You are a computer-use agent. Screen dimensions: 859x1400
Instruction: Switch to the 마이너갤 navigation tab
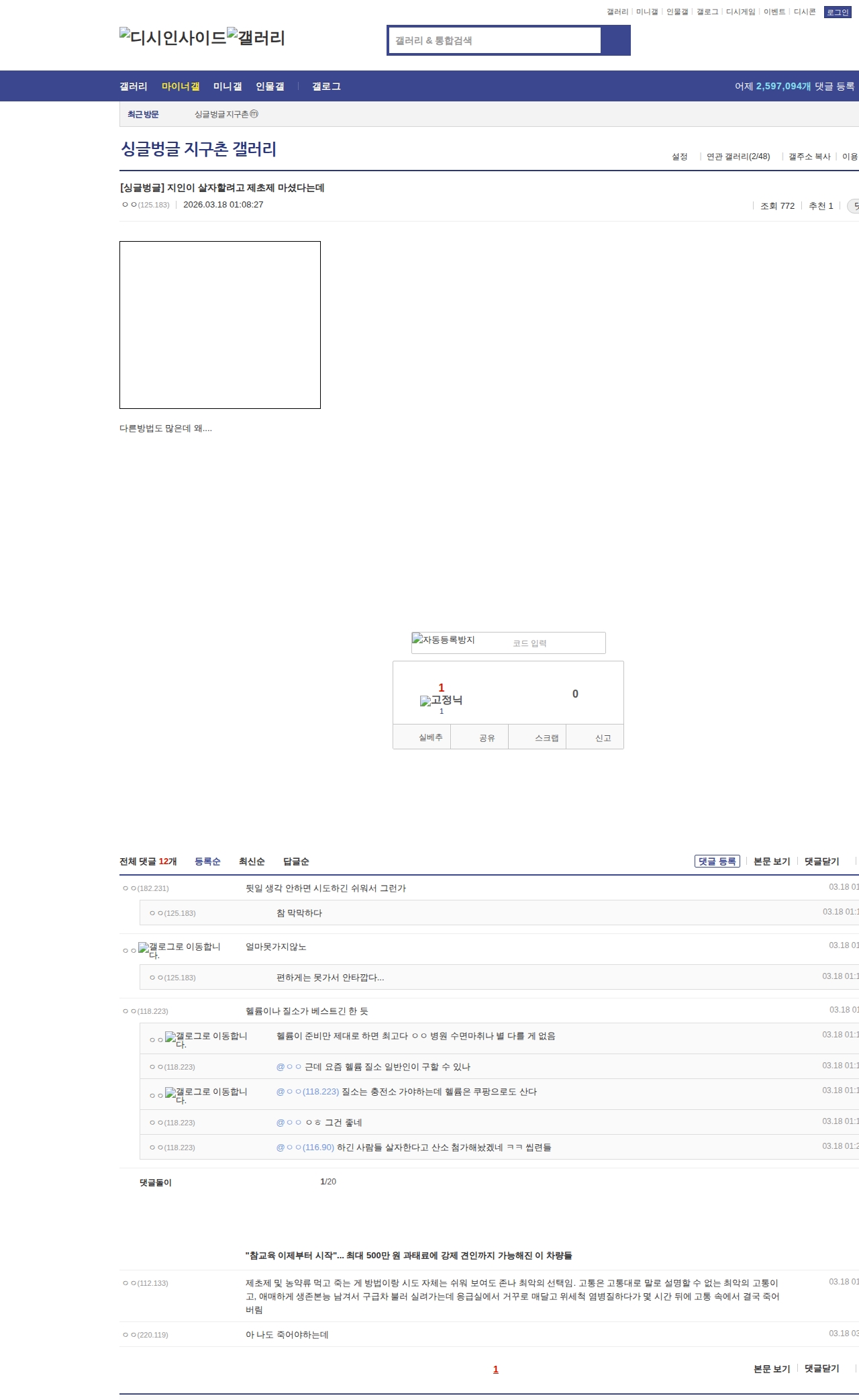point(181,87)
